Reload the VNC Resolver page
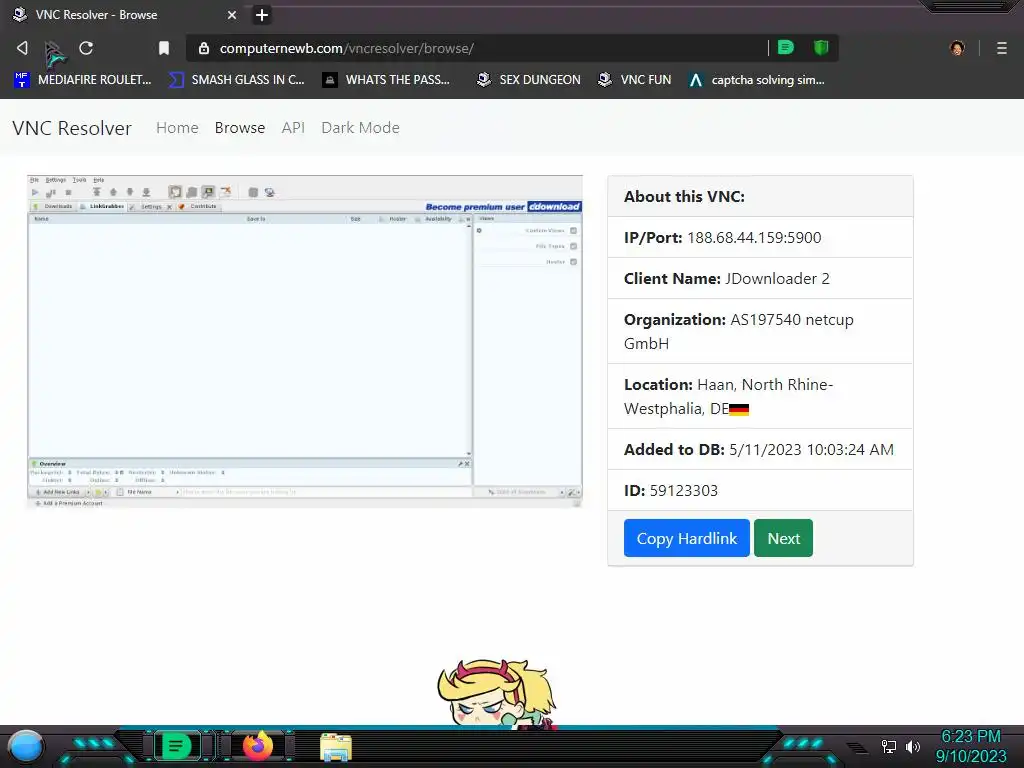The image size is (1024, 768). [x=86, y=48]
